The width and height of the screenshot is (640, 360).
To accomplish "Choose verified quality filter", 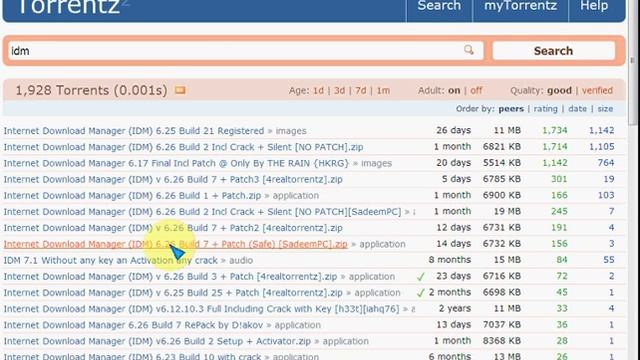I will [x=597, y=91].
